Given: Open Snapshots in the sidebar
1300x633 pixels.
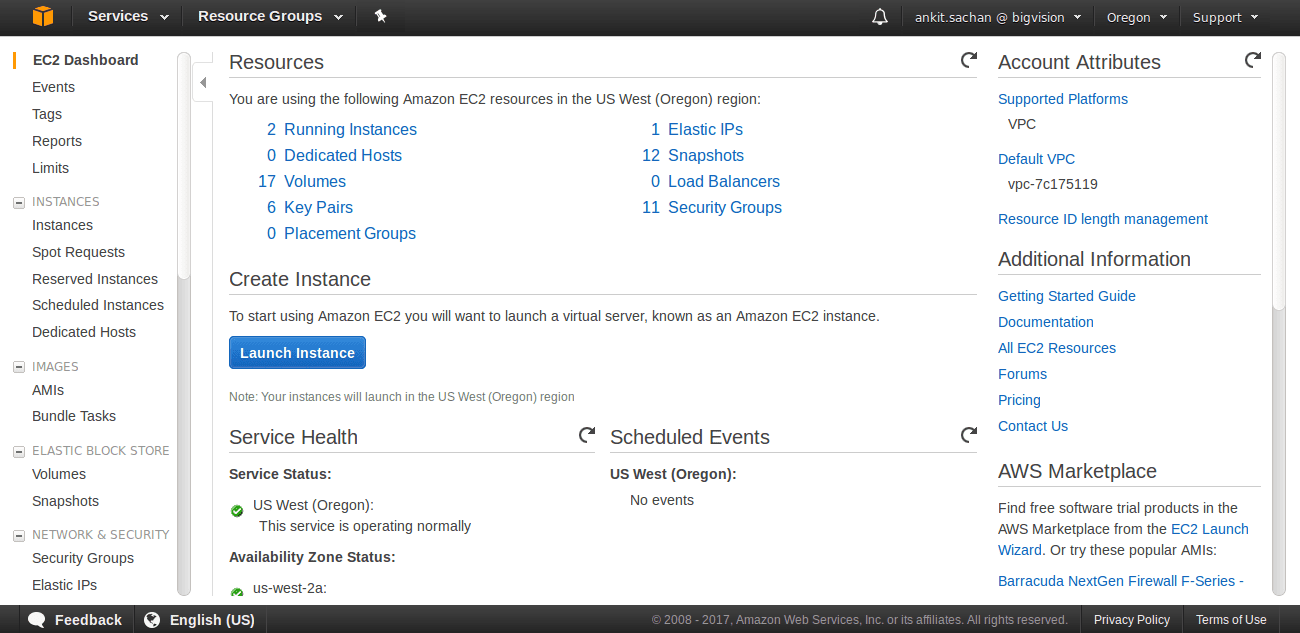Looking at the screenshot, I should click(65, 501).
